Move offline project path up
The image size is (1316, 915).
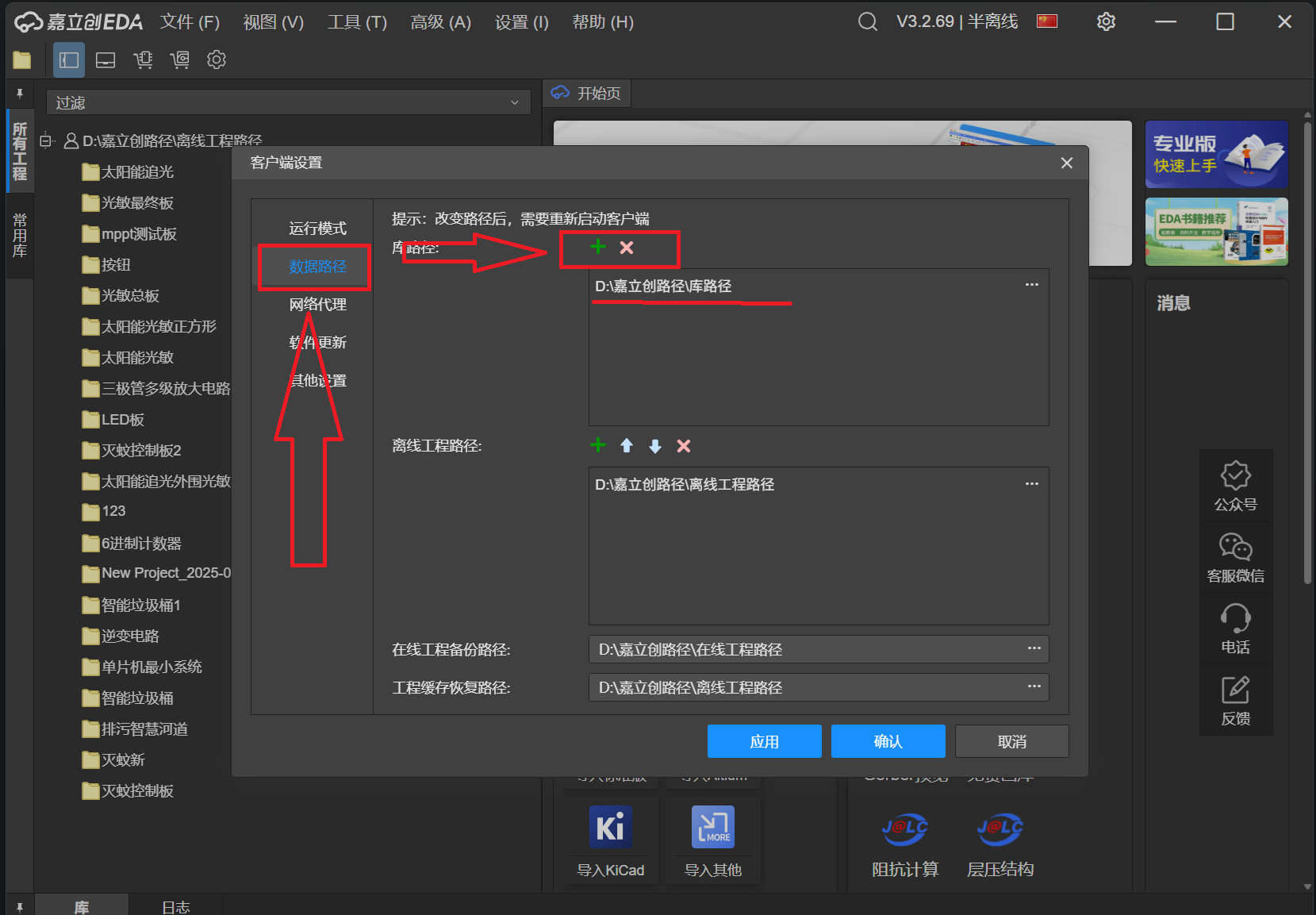627,446
